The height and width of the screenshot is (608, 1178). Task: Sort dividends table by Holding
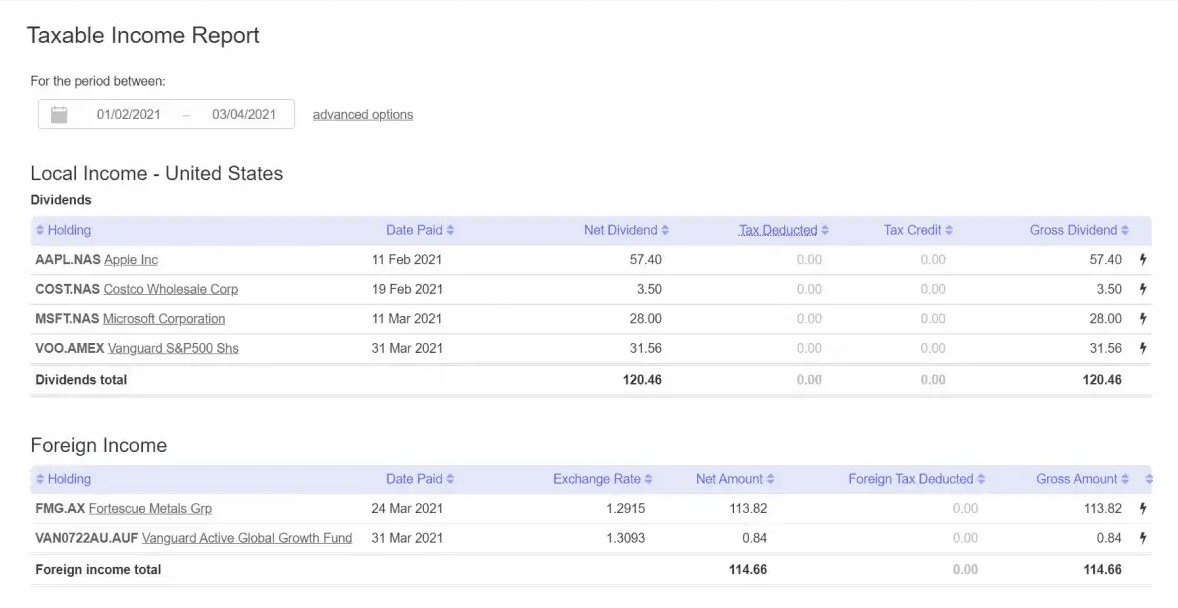pyautogui.click(x=63, y=230)
